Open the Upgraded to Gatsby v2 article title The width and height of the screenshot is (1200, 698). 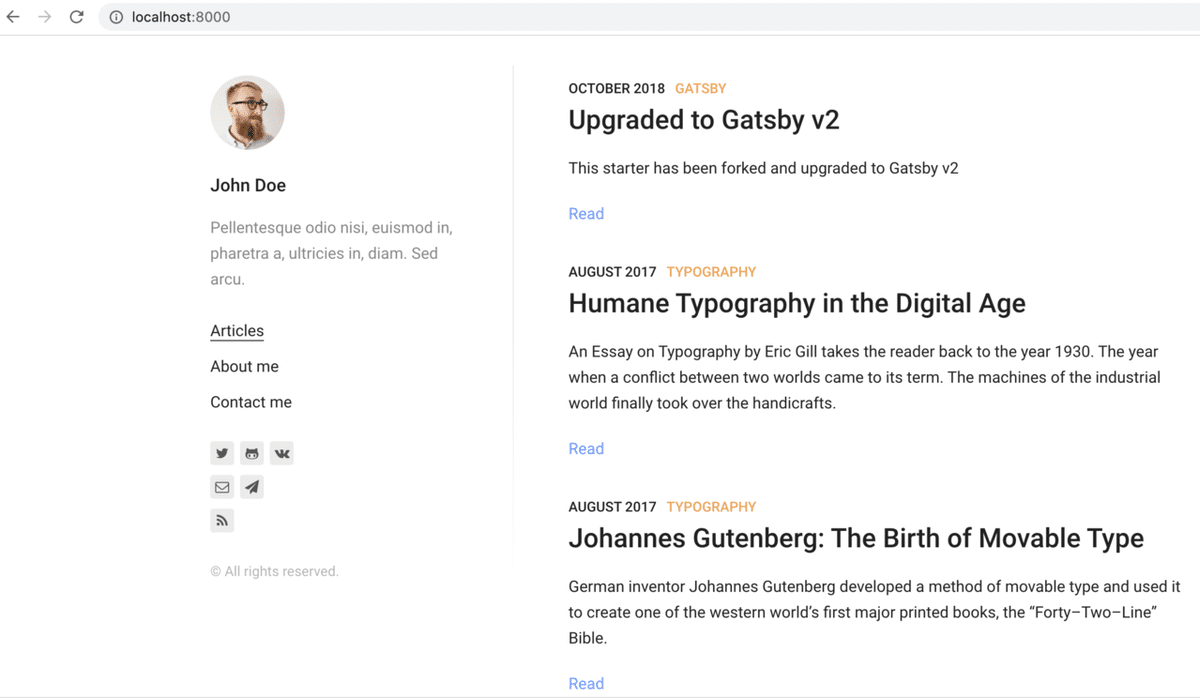703,120
